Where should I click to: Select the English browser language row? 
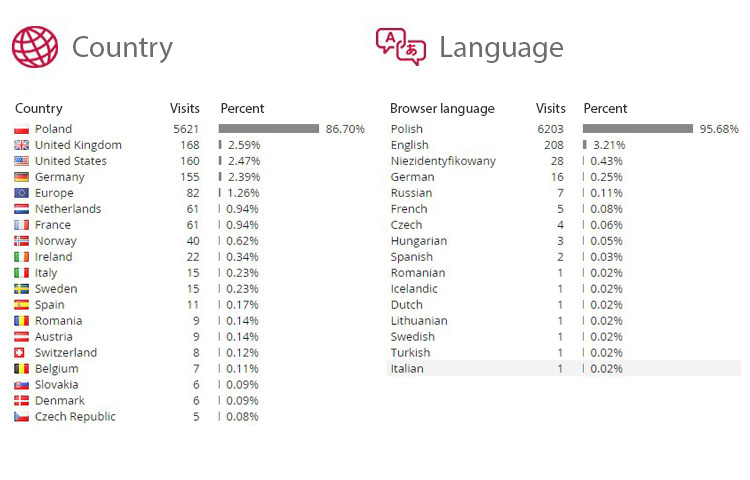pos(564,145)
